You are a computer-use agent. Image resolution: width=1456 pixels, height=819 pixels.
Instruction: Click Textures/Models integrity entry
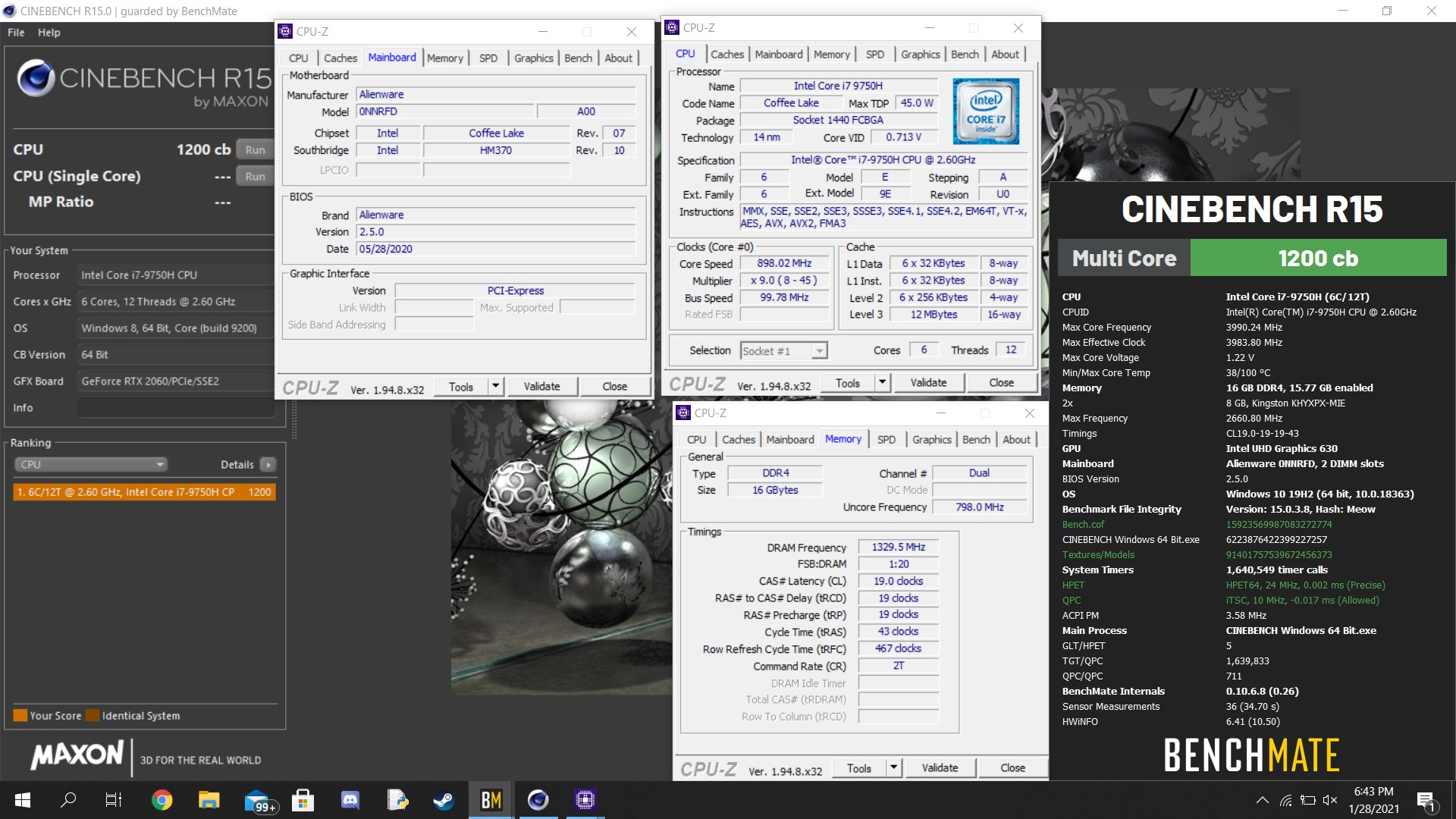pyautogui.click(x=1098, y=555)
